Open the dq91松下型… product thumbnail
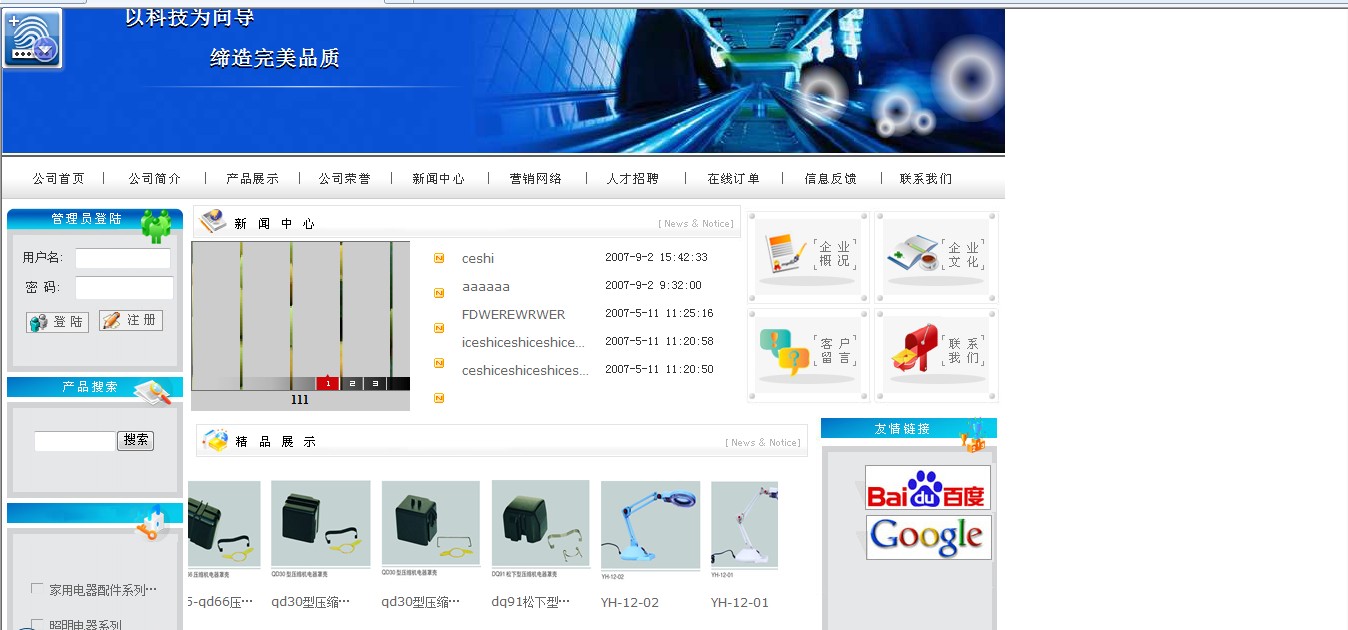The image size is (1348, 630). pos(540,529)
